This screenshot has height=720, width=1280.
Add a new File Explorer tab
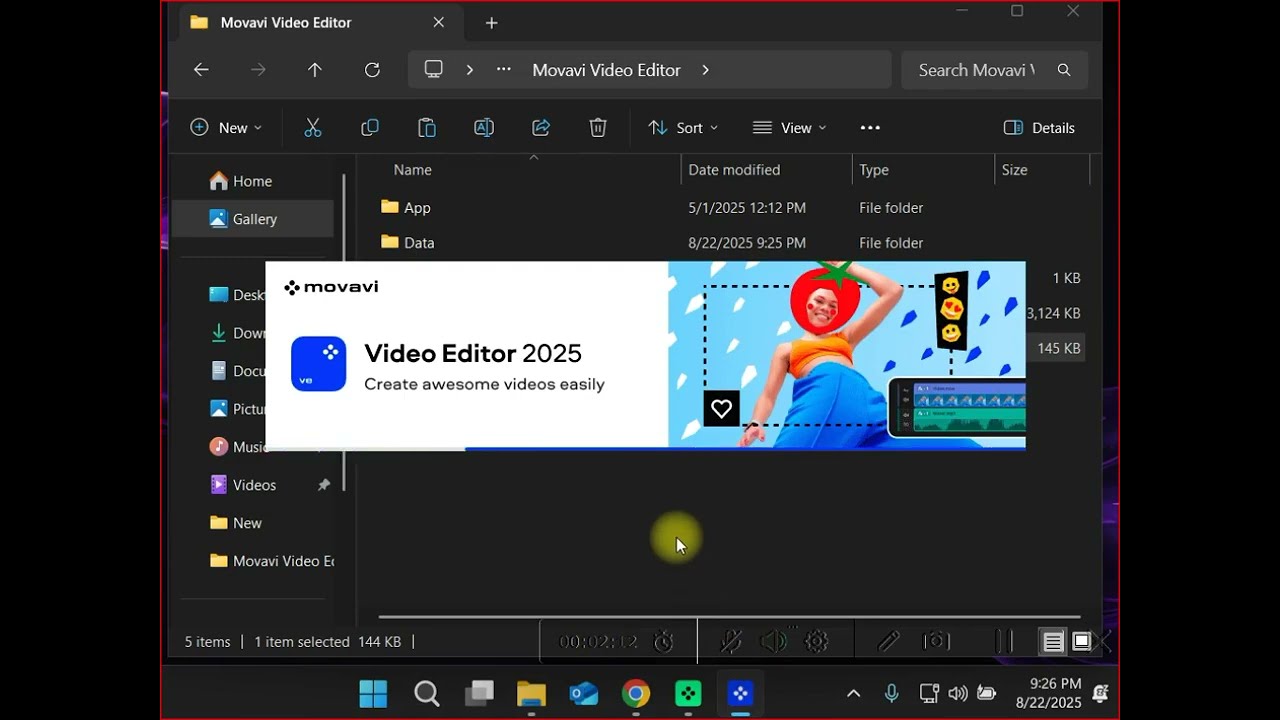[491, 22]
